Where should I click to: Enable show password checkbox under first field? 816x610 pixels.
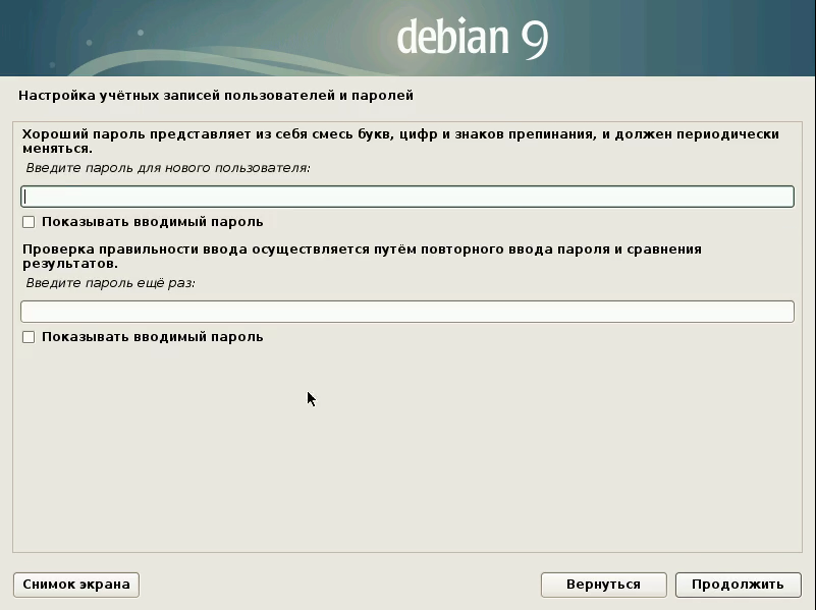(x=29, y=222)
